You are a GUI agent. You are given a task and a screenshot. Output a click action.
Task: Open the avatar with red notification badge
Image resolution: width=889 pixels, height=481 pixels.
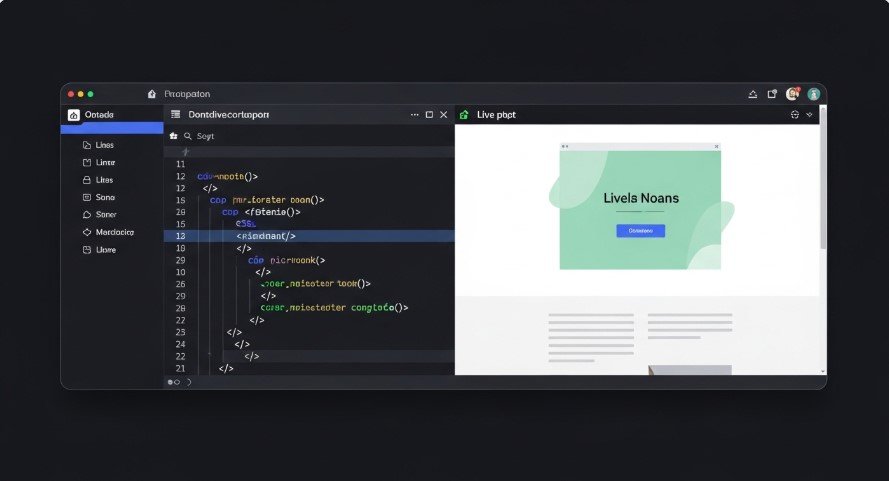tap(793, 94)
